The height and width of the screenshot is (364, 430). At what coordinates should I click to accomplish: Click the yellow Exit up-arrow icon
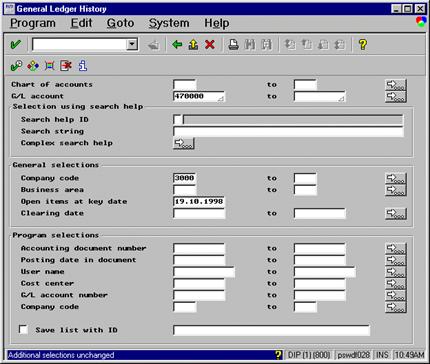(x=193, y=44)
